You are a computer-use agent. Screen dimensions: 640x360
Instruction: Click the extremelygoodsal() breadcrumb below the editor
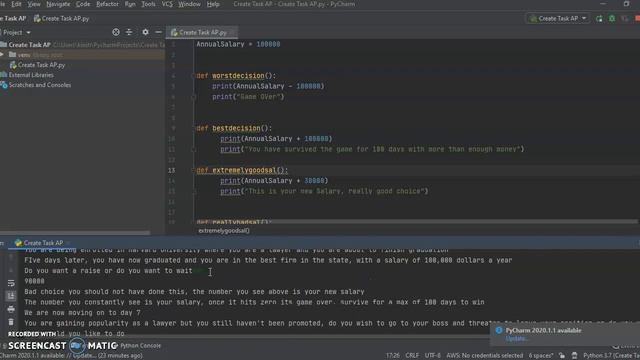(x=224, y=231)
